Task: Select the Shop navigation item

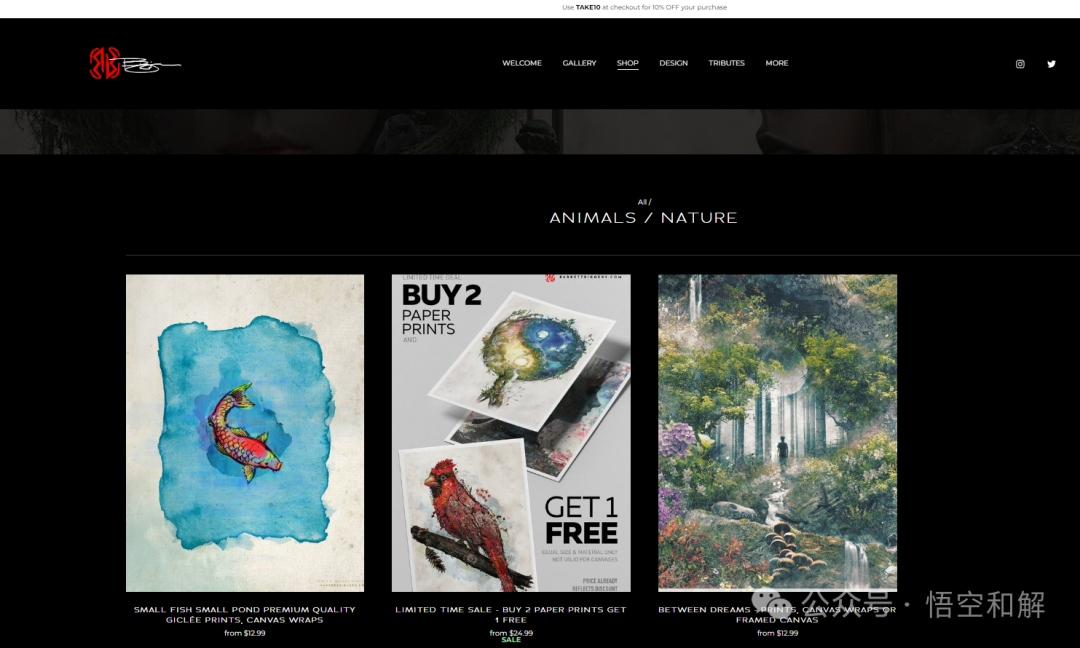Action: click(x=627, y=63)
